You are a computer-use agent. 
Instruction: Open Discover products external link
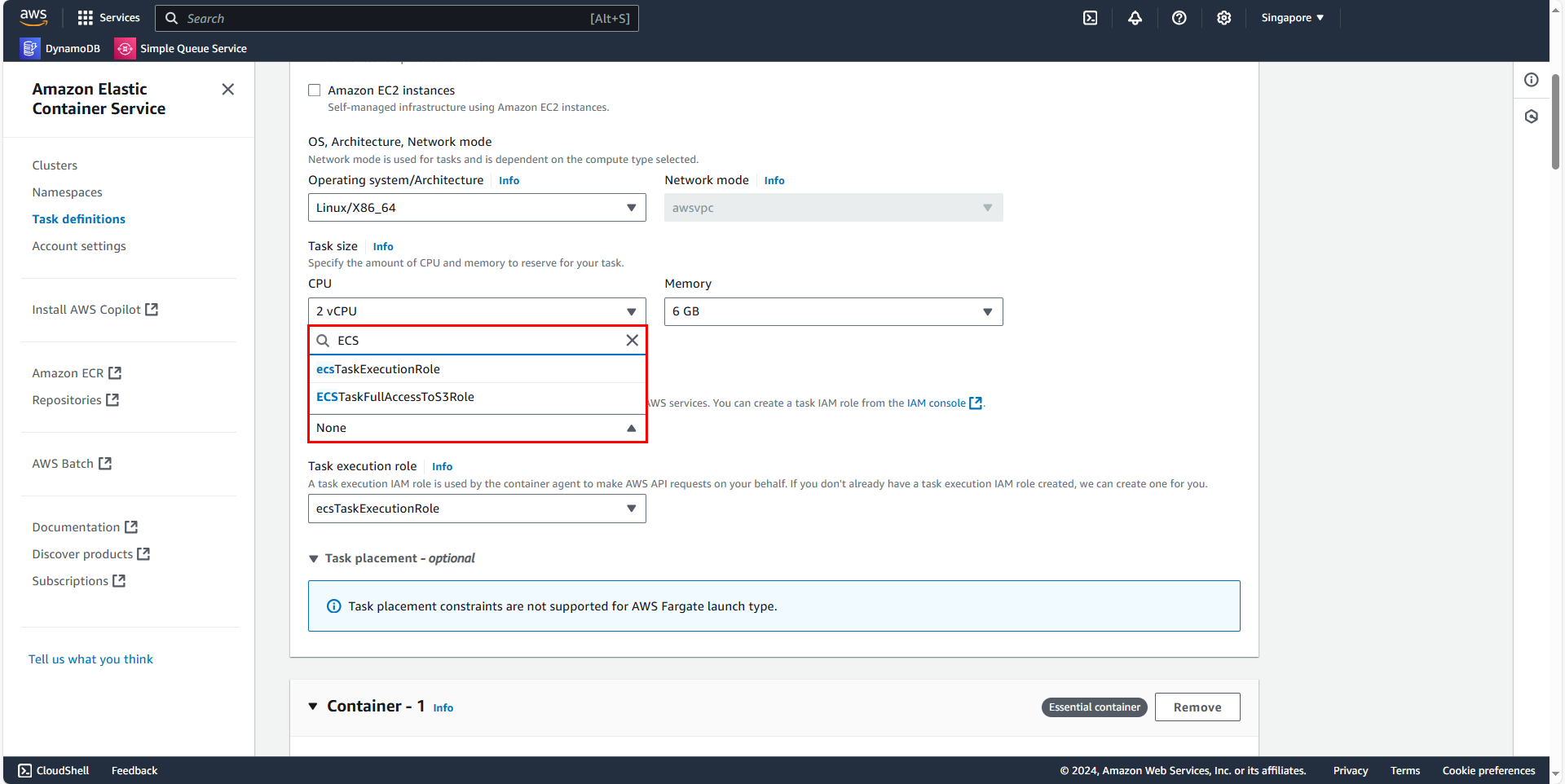(x=90, y=554)
